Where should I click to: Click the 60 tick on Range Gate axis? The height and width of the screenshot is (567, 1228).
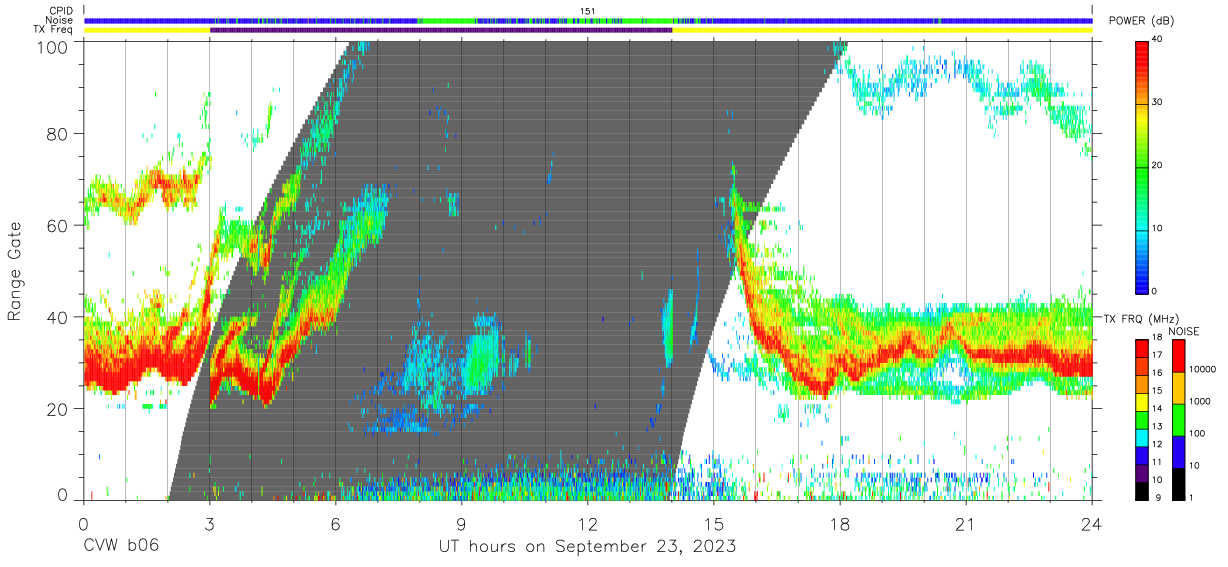[x=58, y=226]
